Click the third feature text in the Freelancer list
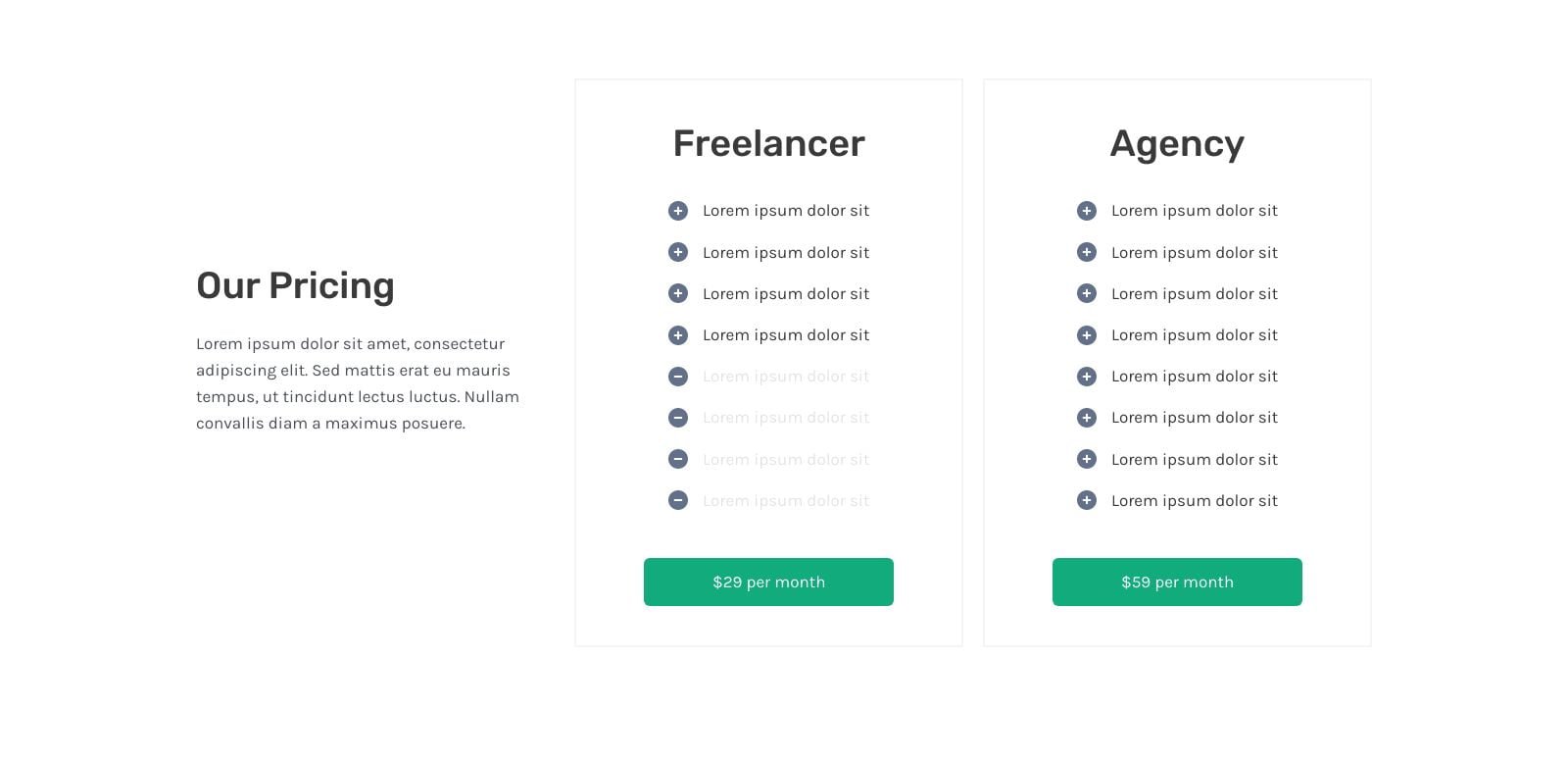This screenshot has width=1568, height=759. [786, 293]
